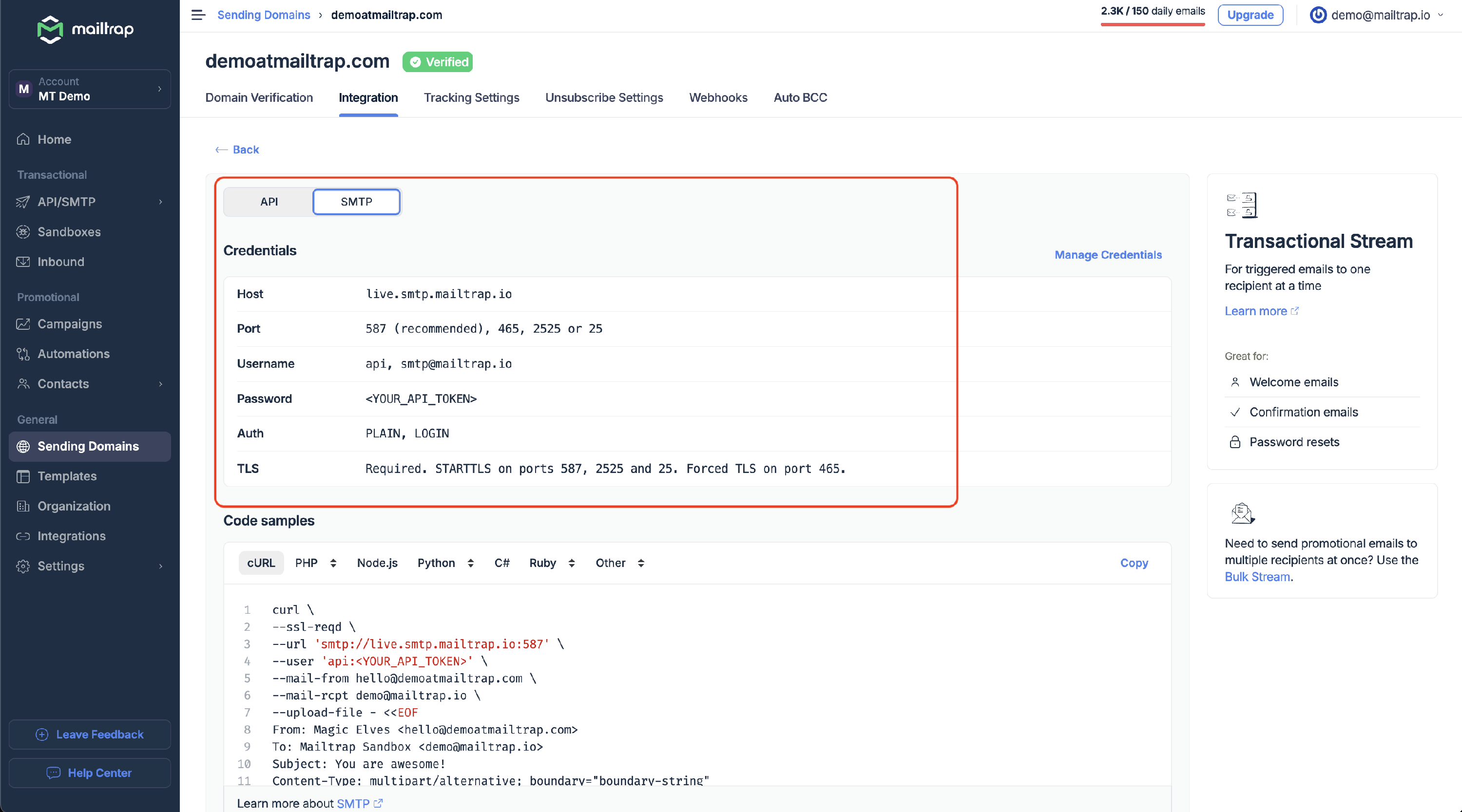Click the hamburger menu icon to collapse sidebar
This screenshot has width=1462, height=812.
[197, 15]
